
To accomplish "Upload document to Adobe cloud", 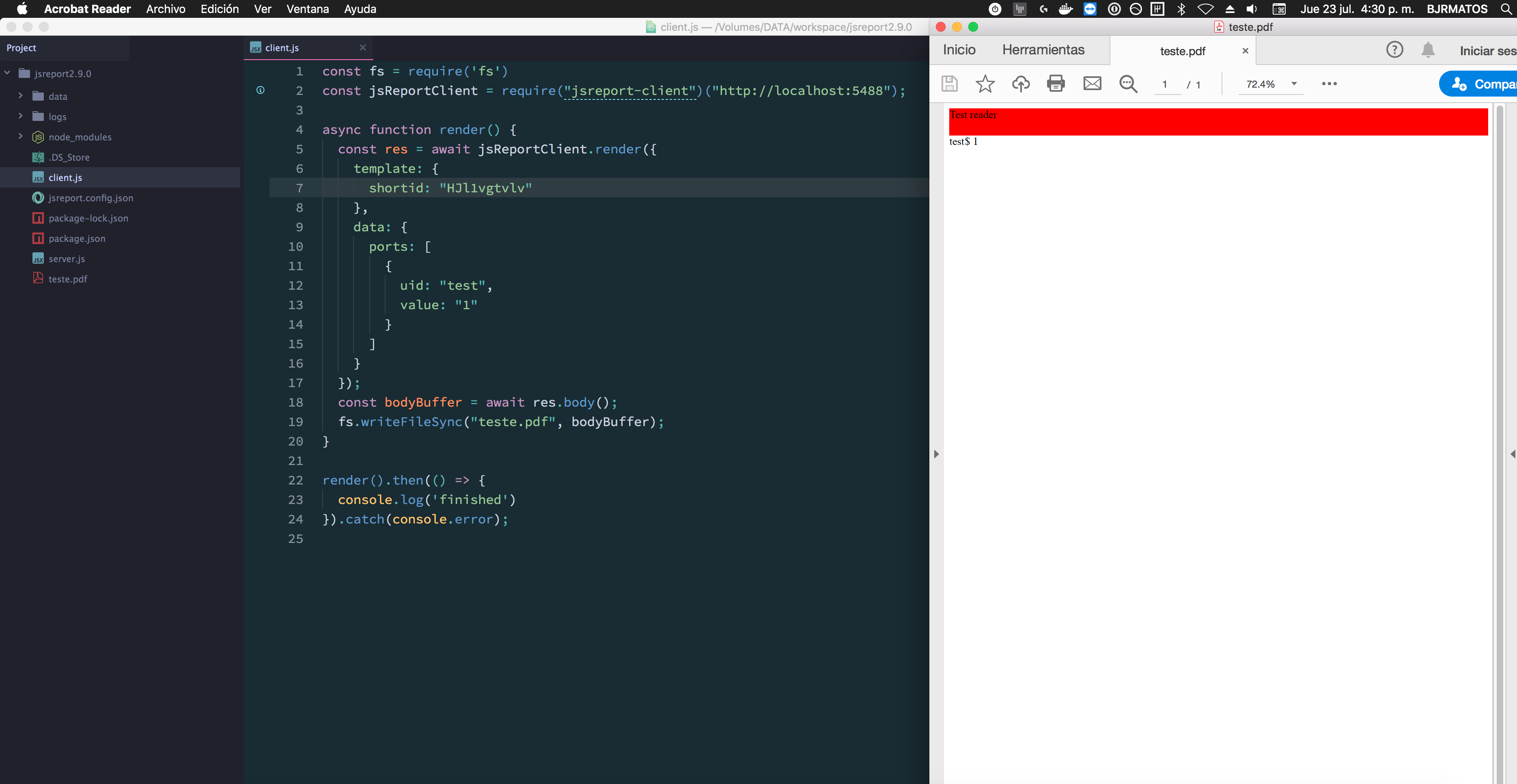I will [x=1021, y=84].
